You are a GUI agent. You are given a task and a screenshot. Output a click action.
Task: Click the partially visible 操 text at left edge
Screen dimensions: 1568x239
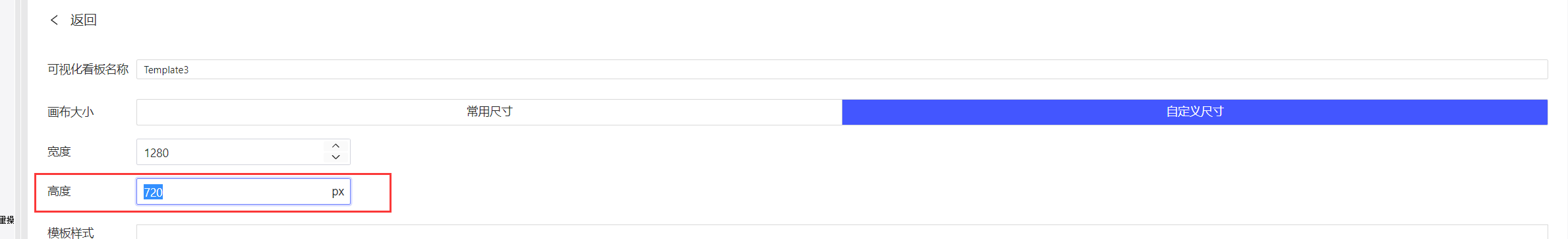pyautogui.click(x=10, y=220)
